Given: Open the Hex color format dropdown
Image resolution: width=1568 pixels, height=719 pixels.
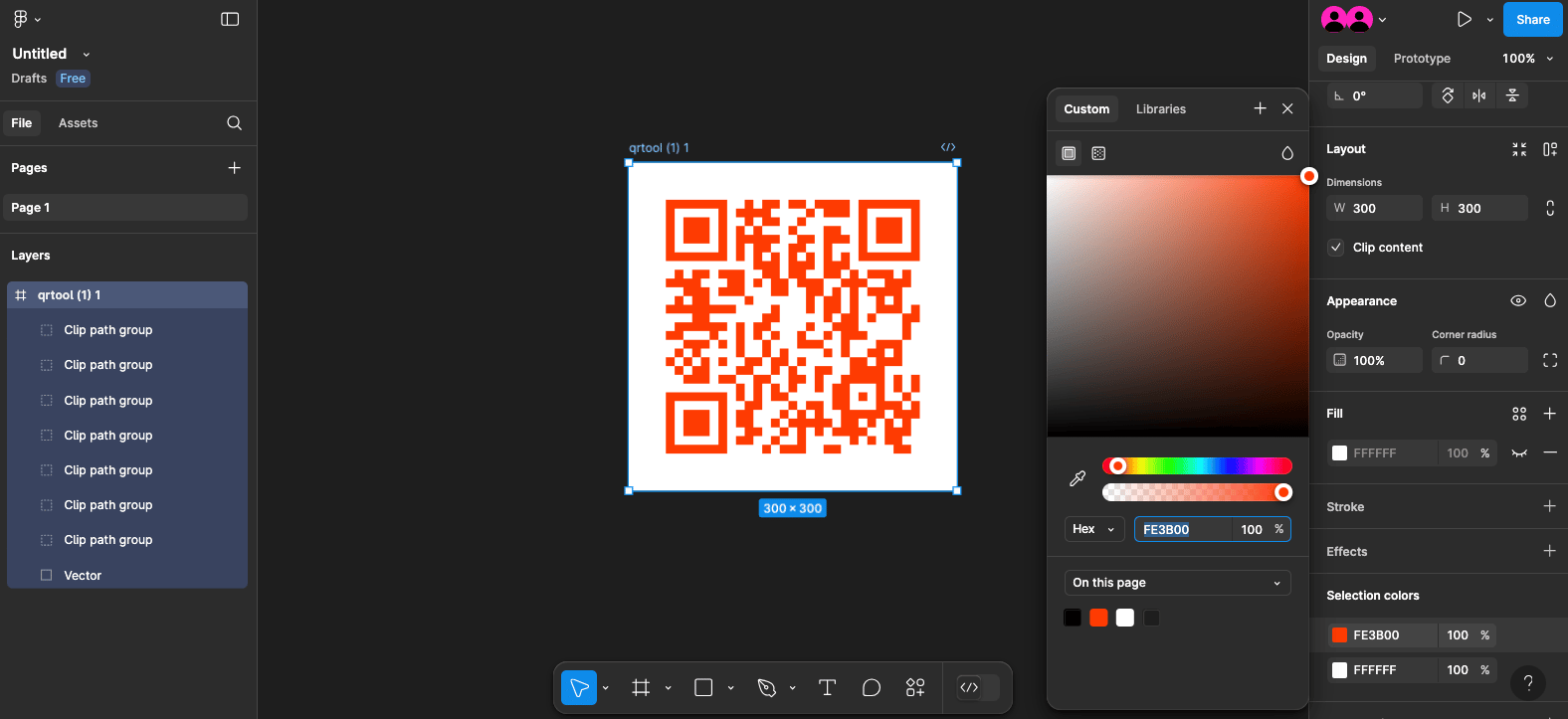Looking at the screenshot, I should [x=1093, y=529].
